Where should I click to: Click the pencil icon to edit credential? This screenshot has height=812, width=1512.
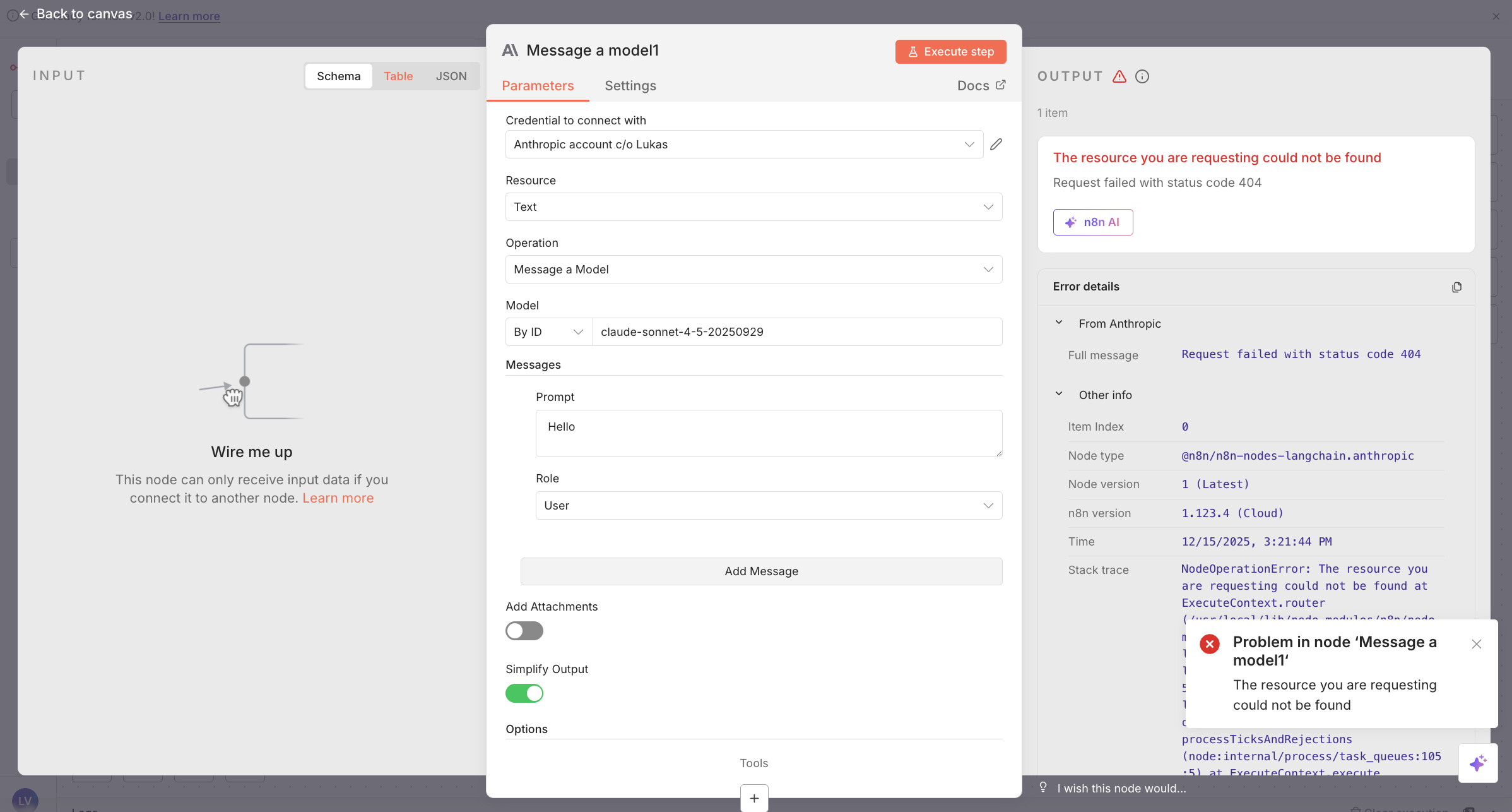click(x=996, y=145)
